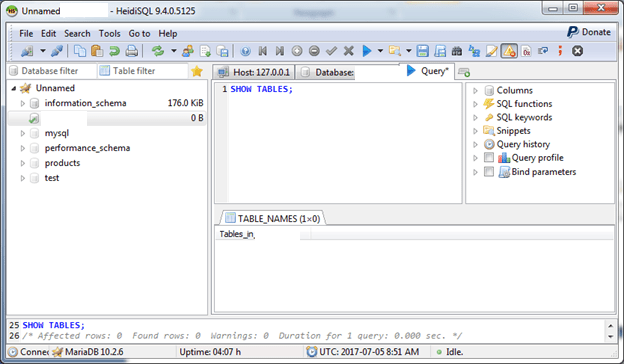Expand the Columns helper node
Image resolution: width=624 pixels, height=364 pixels.
pos(475,91)
